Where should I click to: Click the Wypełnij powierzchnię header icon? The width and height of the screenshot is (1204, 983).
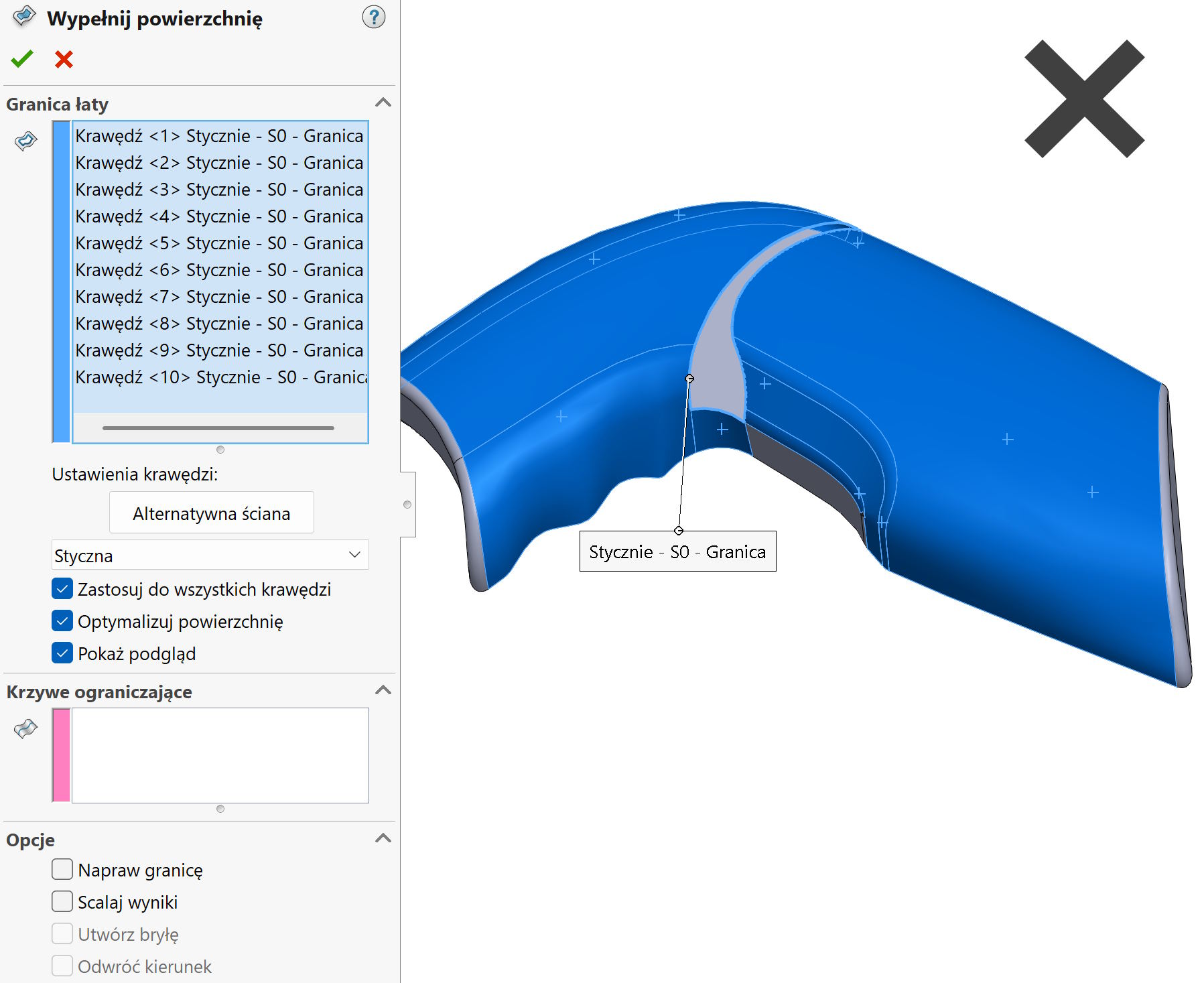pos(24,16)
